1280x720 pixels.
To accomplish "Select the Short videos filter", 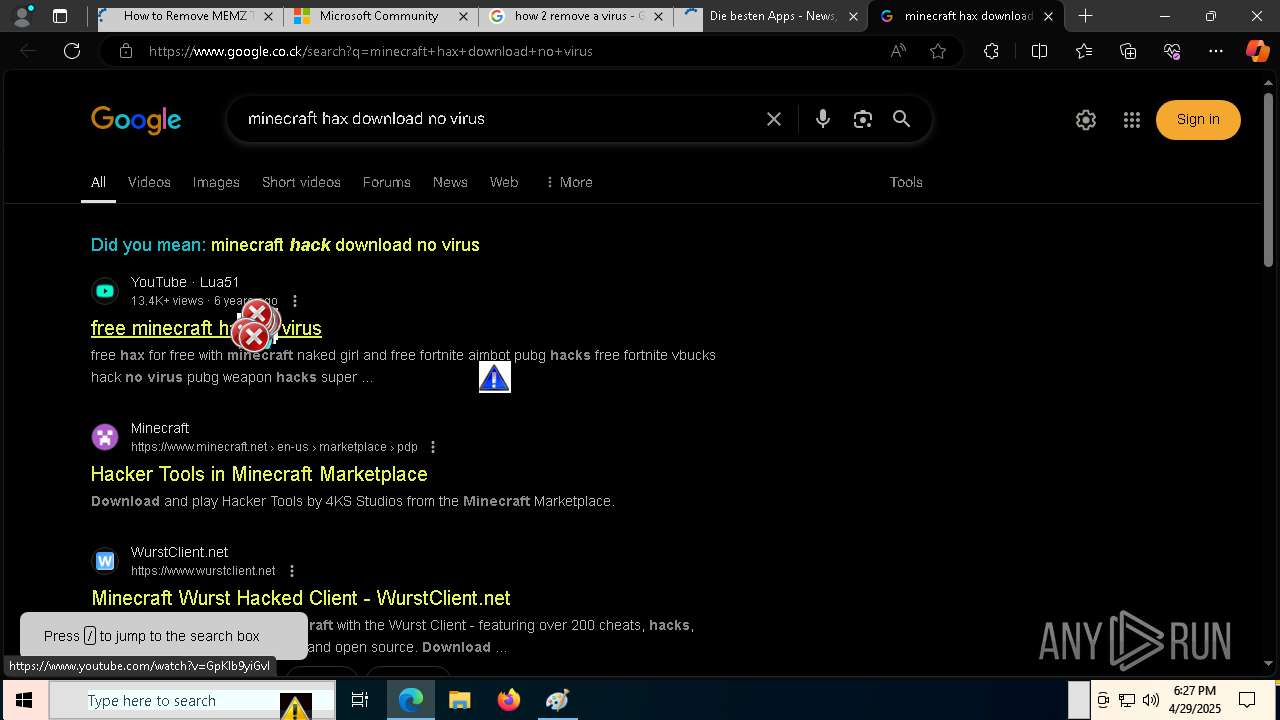I will tap(301, 182).
